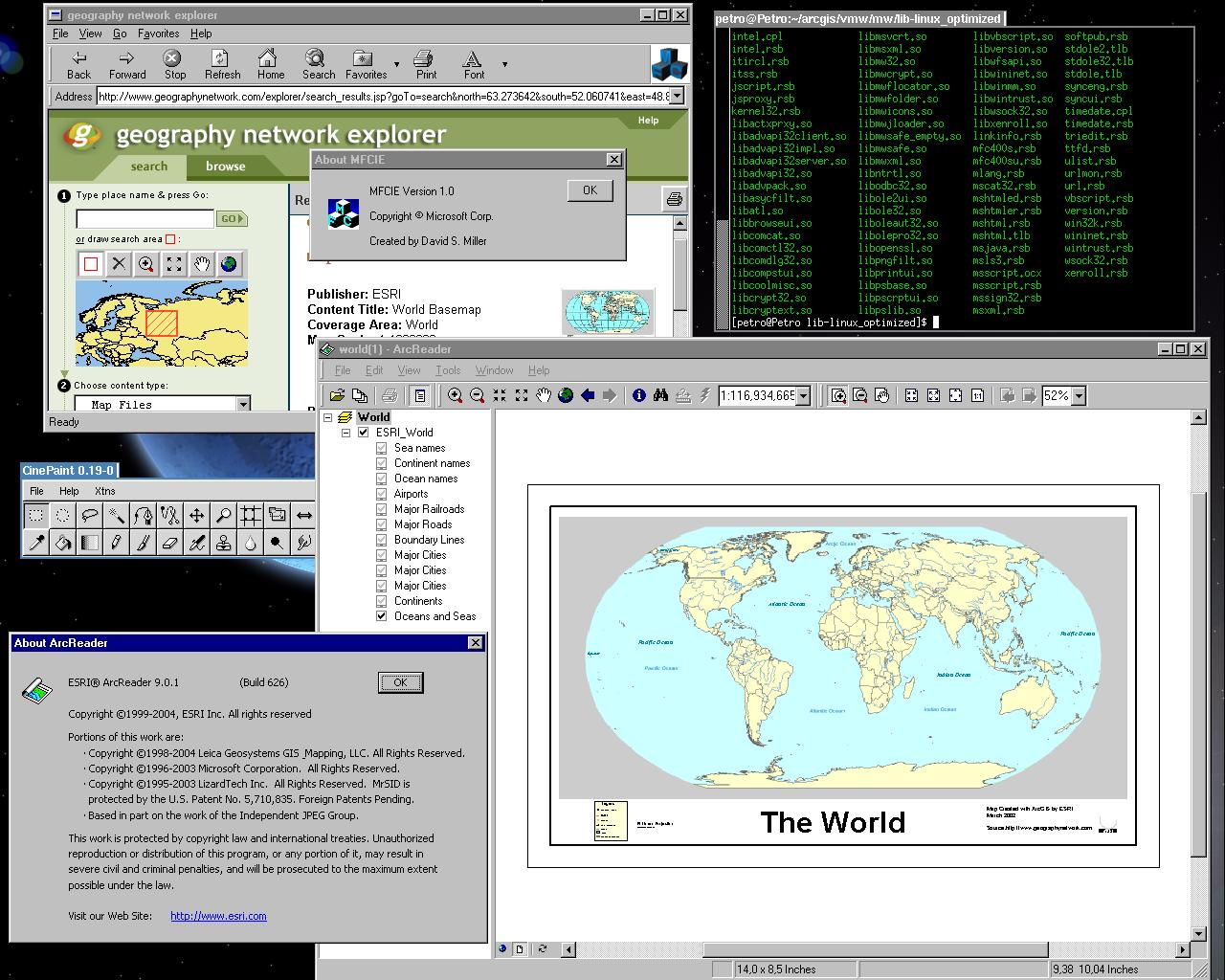Open the Map Files content type dropdown
The height and width of the screenshot is (980, 1225).
tap(243, 405)
